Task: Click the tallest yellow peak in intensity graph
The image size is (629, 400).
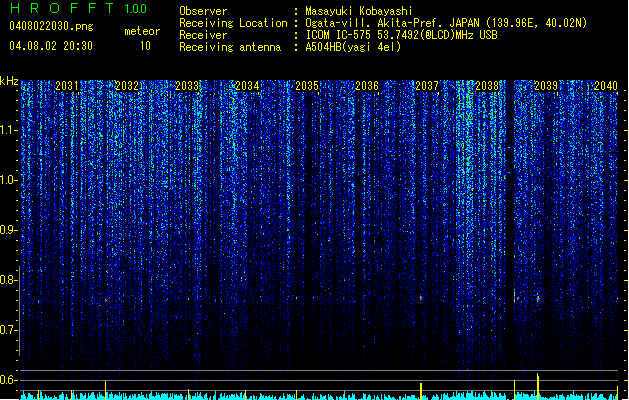Action: [538, 386]
